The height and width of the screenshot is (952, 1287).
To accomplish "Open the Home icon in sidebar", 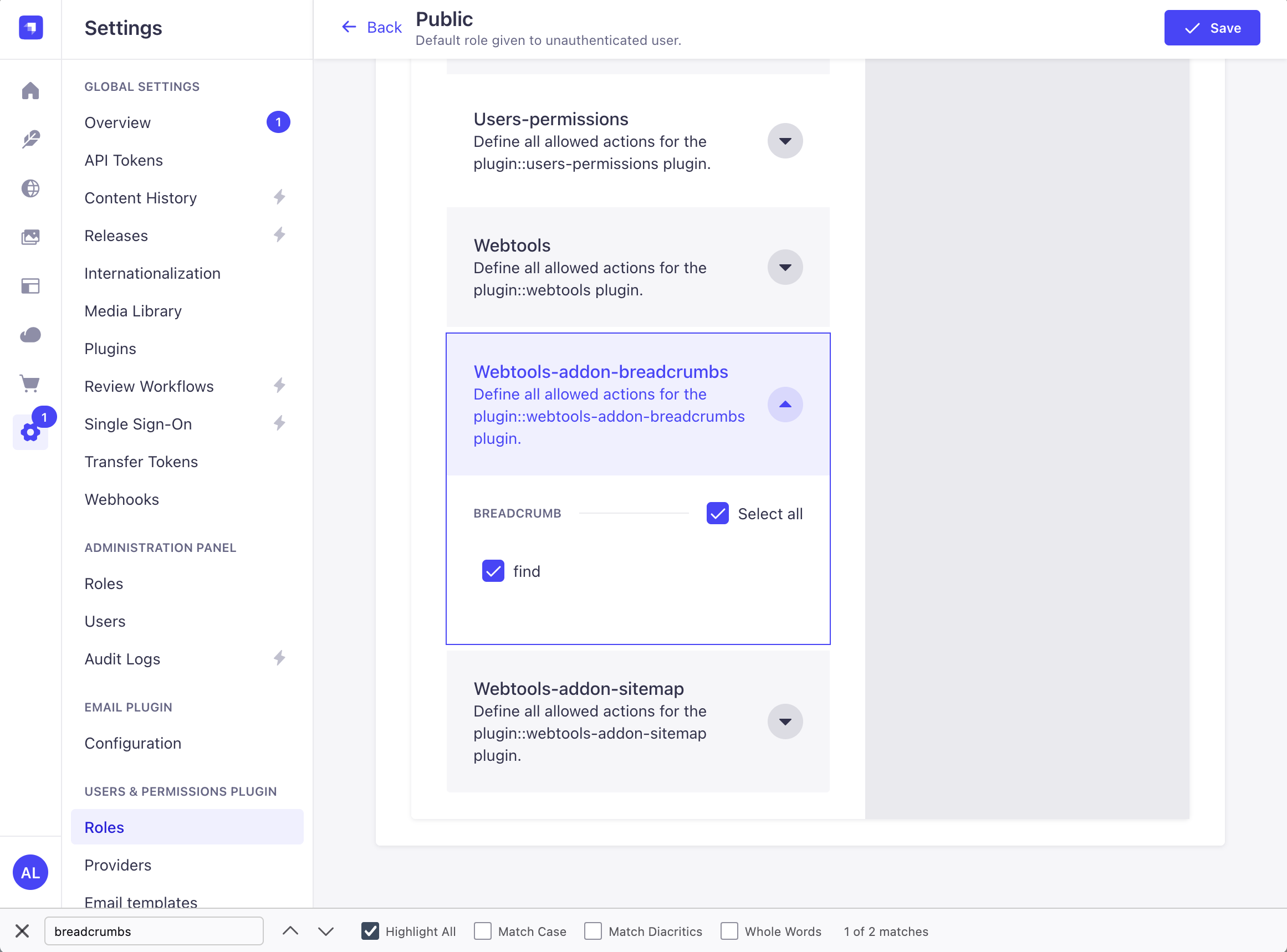I will (x=30, y=91).
